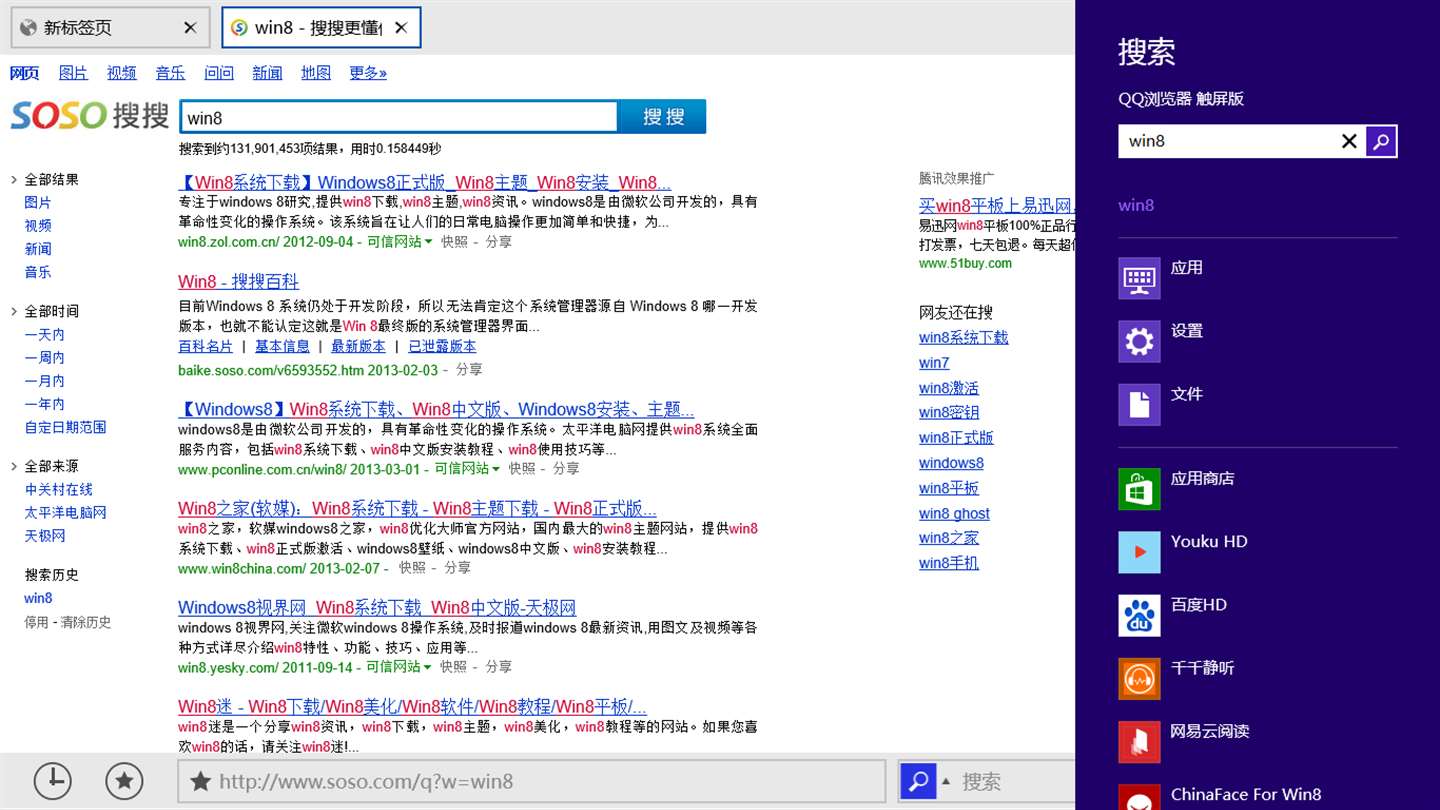This screenshot has width=1440, height=810.
Task: Focus the SOSO search box containing win8
Action: pos(399,117)
